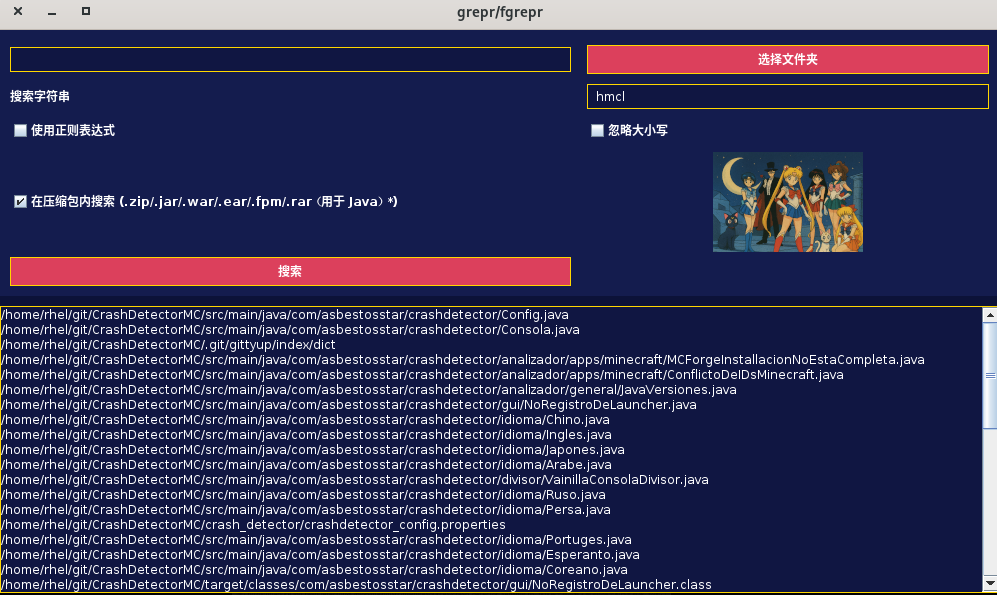Screen dimensions: 997x595
Task: Enable the 使用正则表达式 checkbox
Action: pos(21,131)
